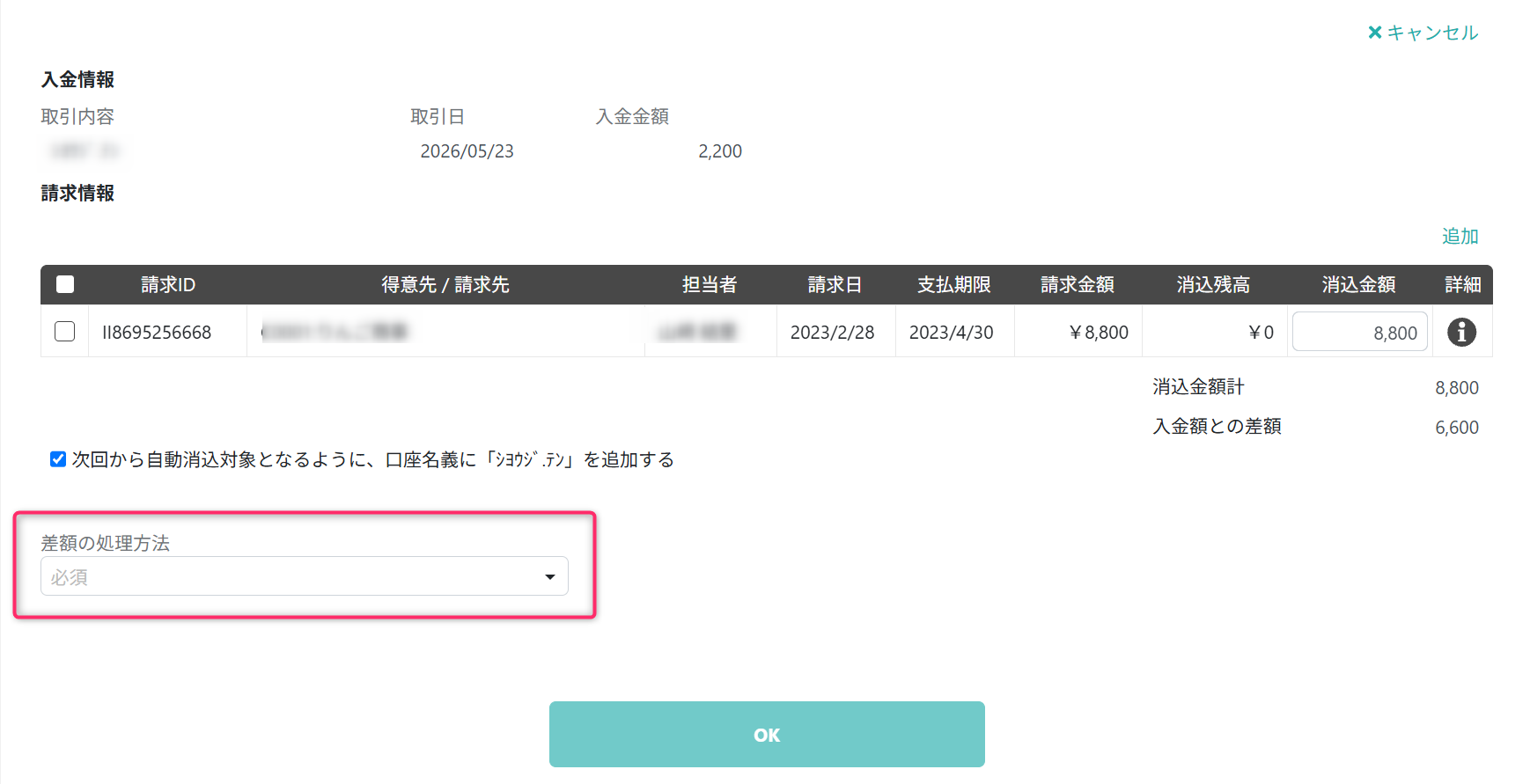Click 詳細 column header
The image size is (1530, 784).
tap(1462, 284)
